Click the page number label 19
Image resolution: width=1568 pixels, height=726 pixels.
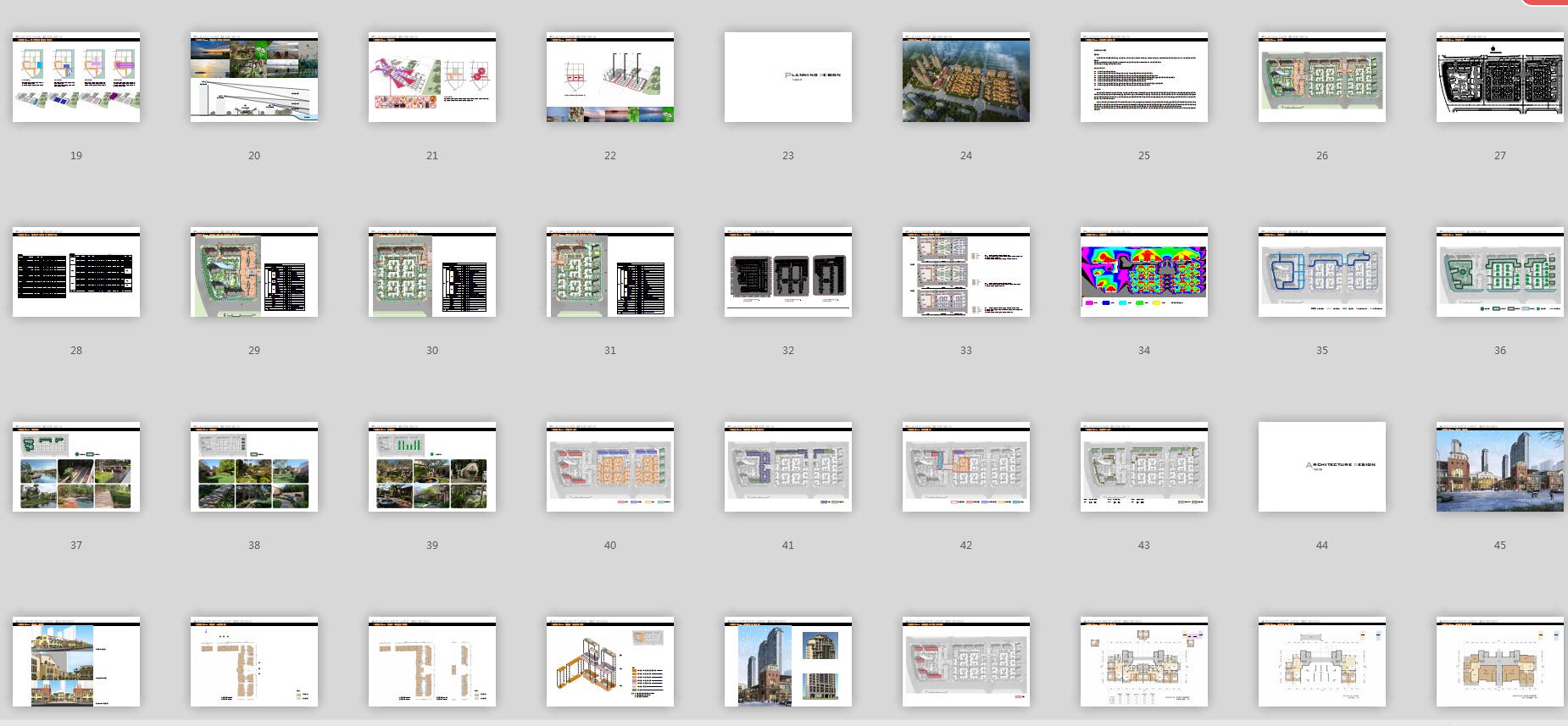tap(76, 156)
